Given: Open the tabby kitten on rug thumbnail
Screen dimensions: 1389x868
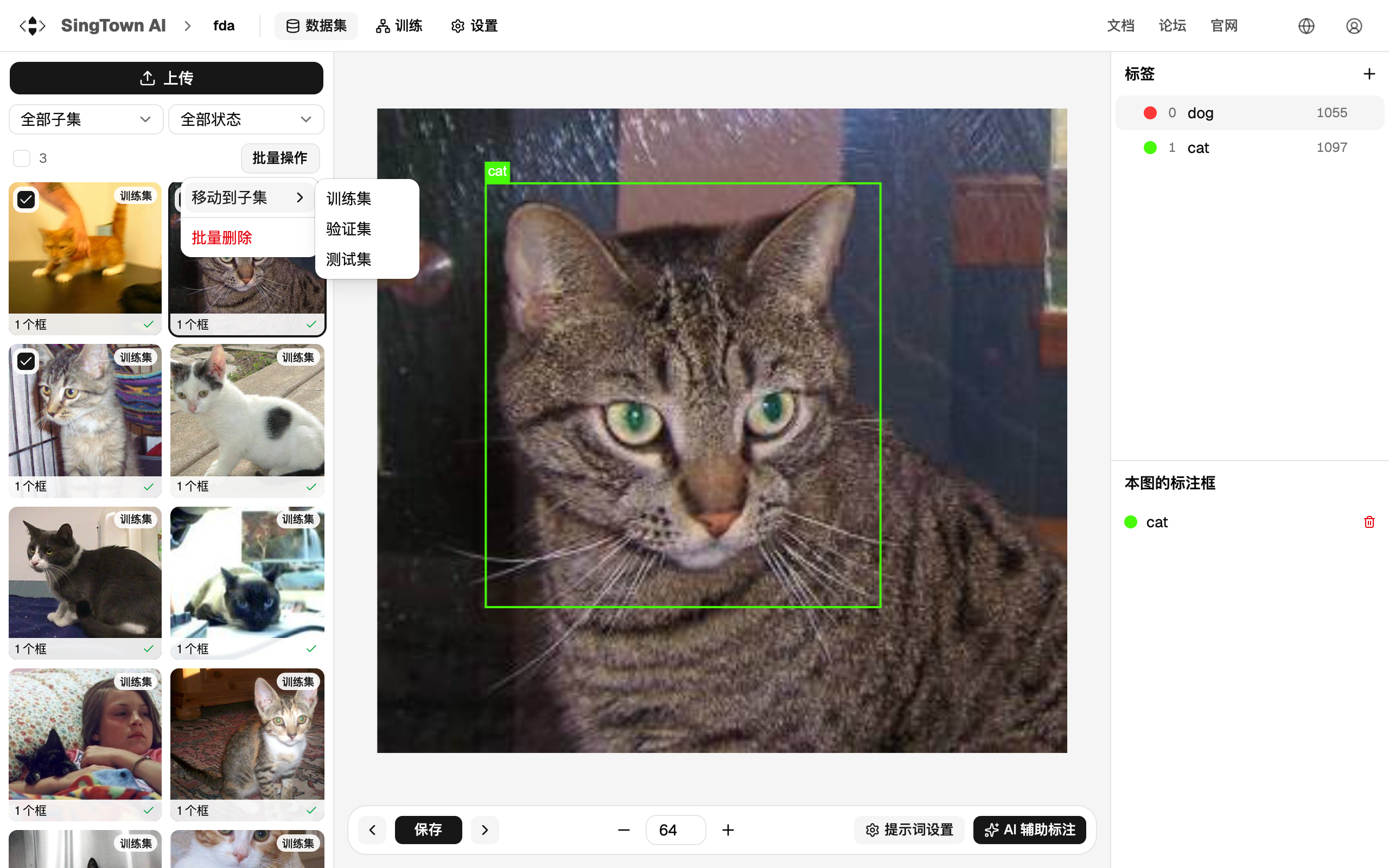Looking at the screenshot, I should tap(247, 744).
